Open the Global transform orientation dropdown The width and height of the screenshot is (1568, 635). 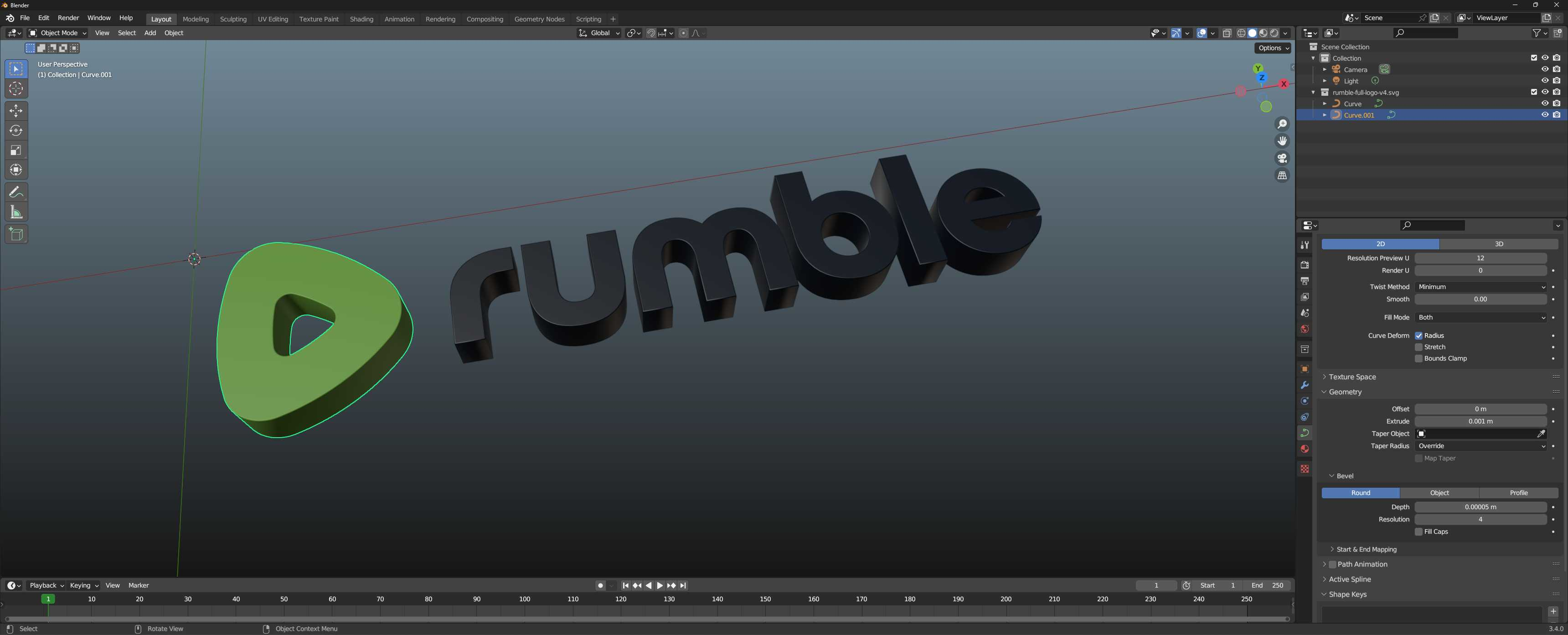[x=599, y=33]
